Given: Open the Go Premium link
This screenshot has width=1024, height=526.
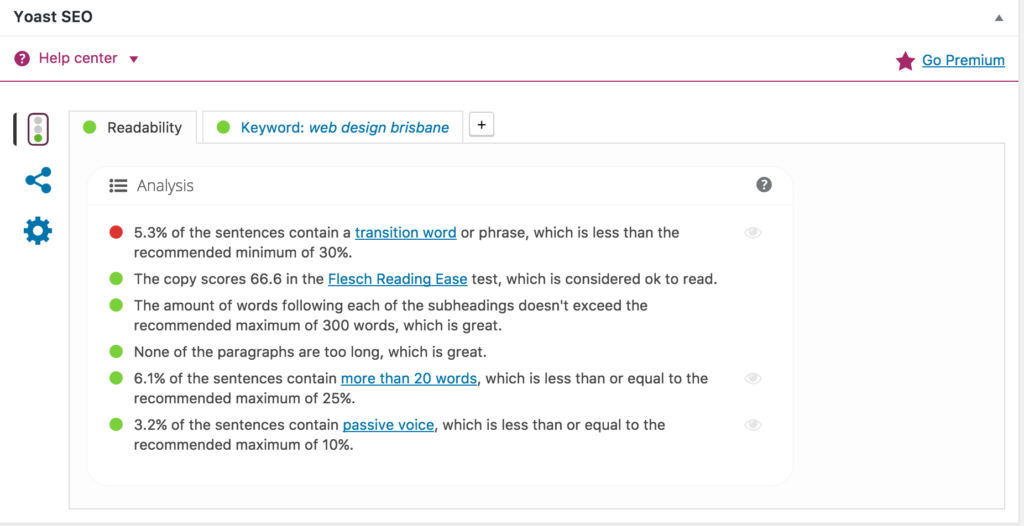Looking at the screenshot, I should tap(963, 60).
